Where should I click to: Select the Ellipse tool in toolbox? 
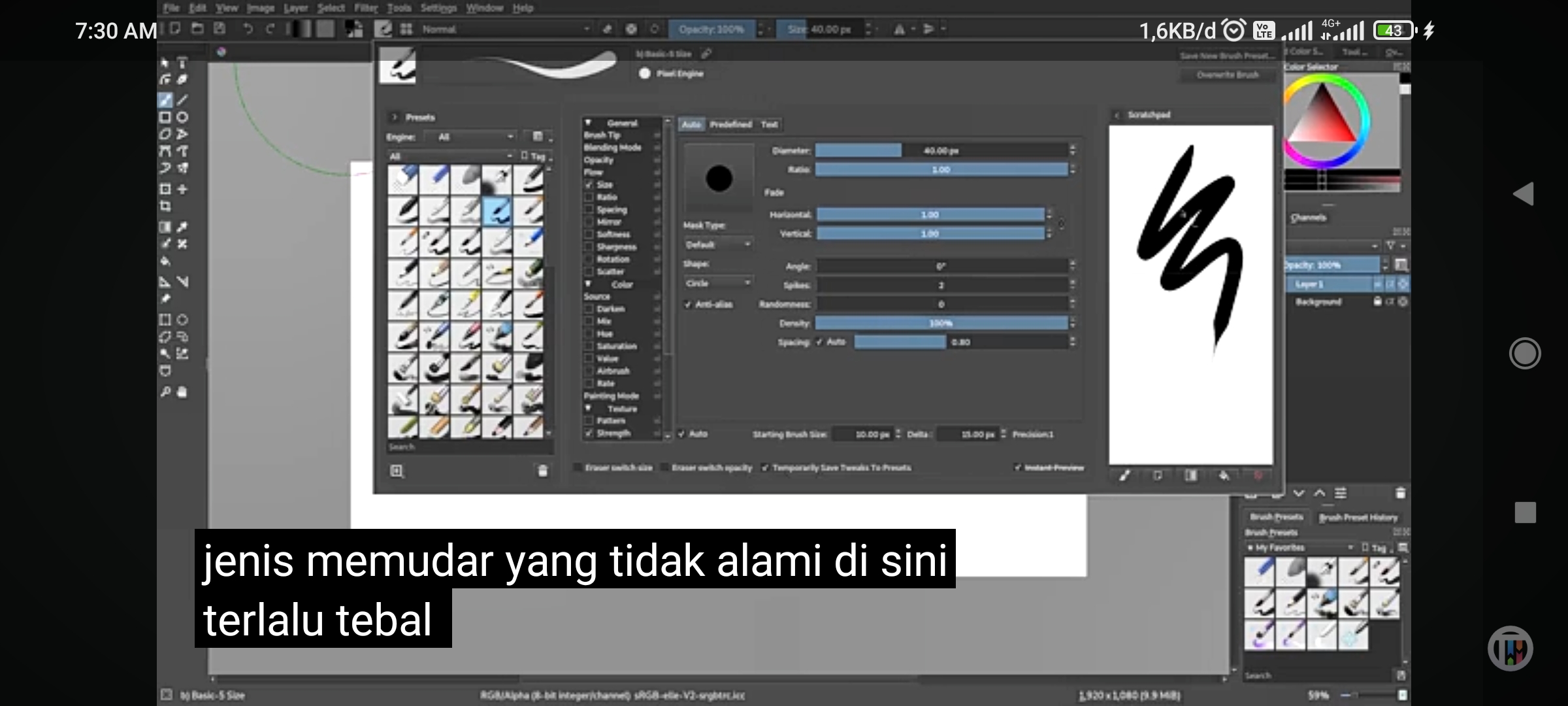[183, 118]
